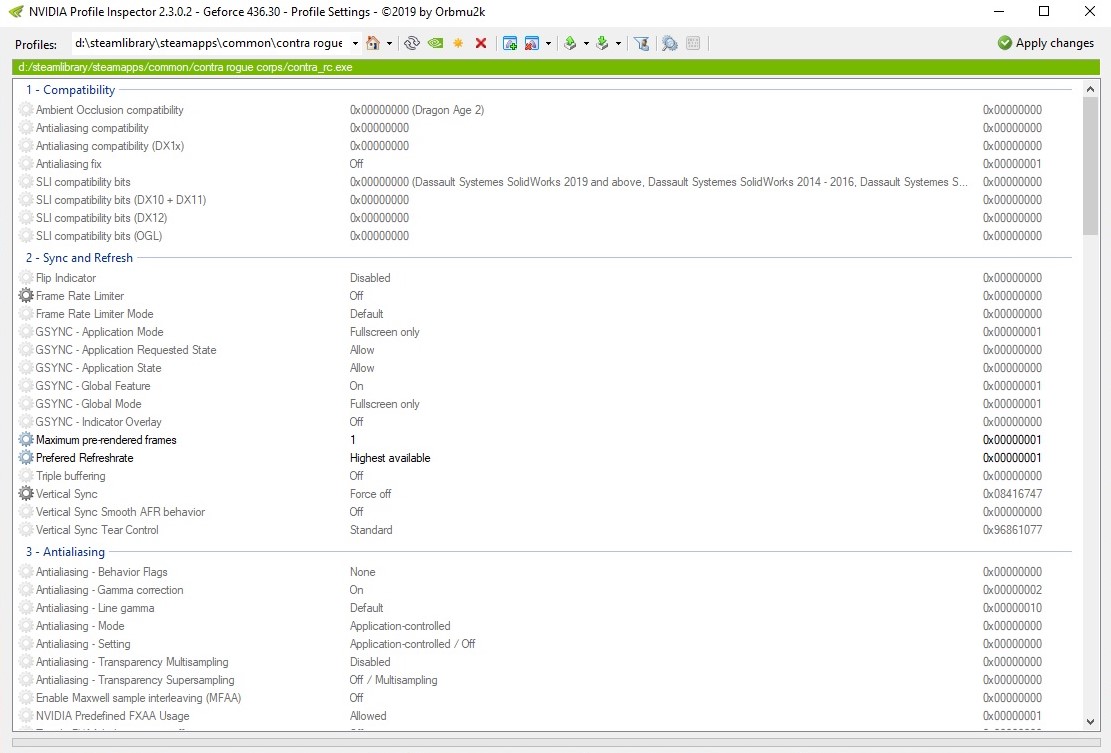Toggle the customized settings filter icon
Viewport: 1111px width, 753px height.
pyautogui.click(x=642, y=43)
